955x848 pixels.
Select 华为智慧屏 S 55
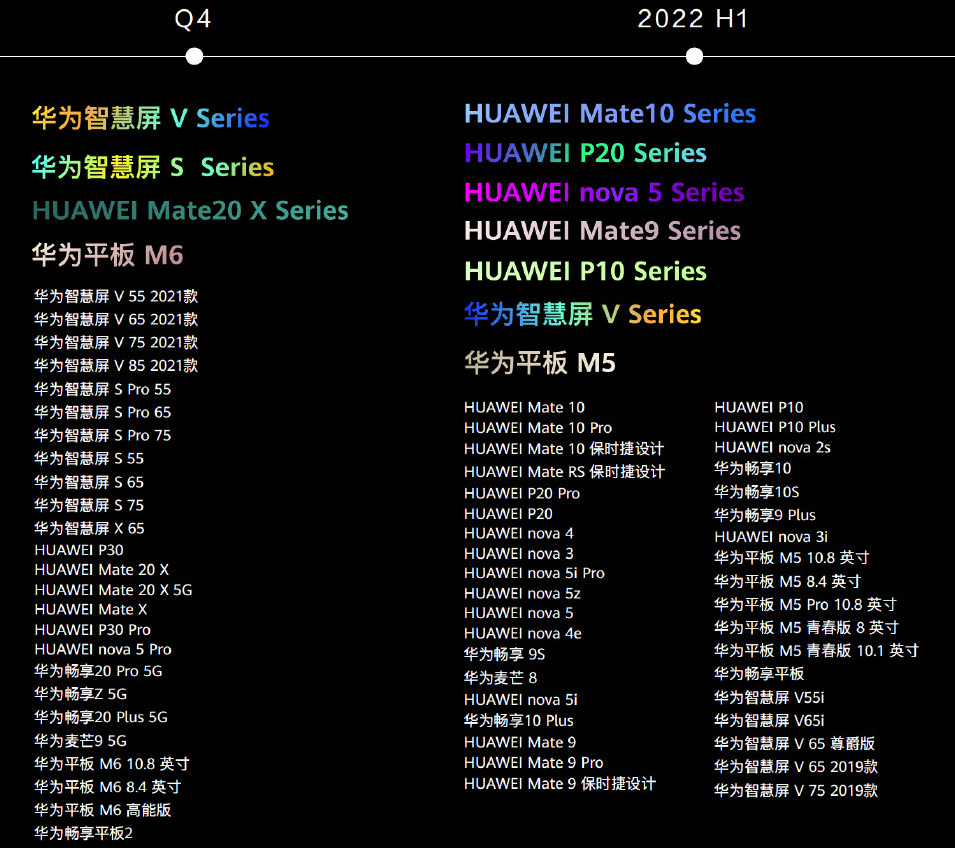[90, 459]
